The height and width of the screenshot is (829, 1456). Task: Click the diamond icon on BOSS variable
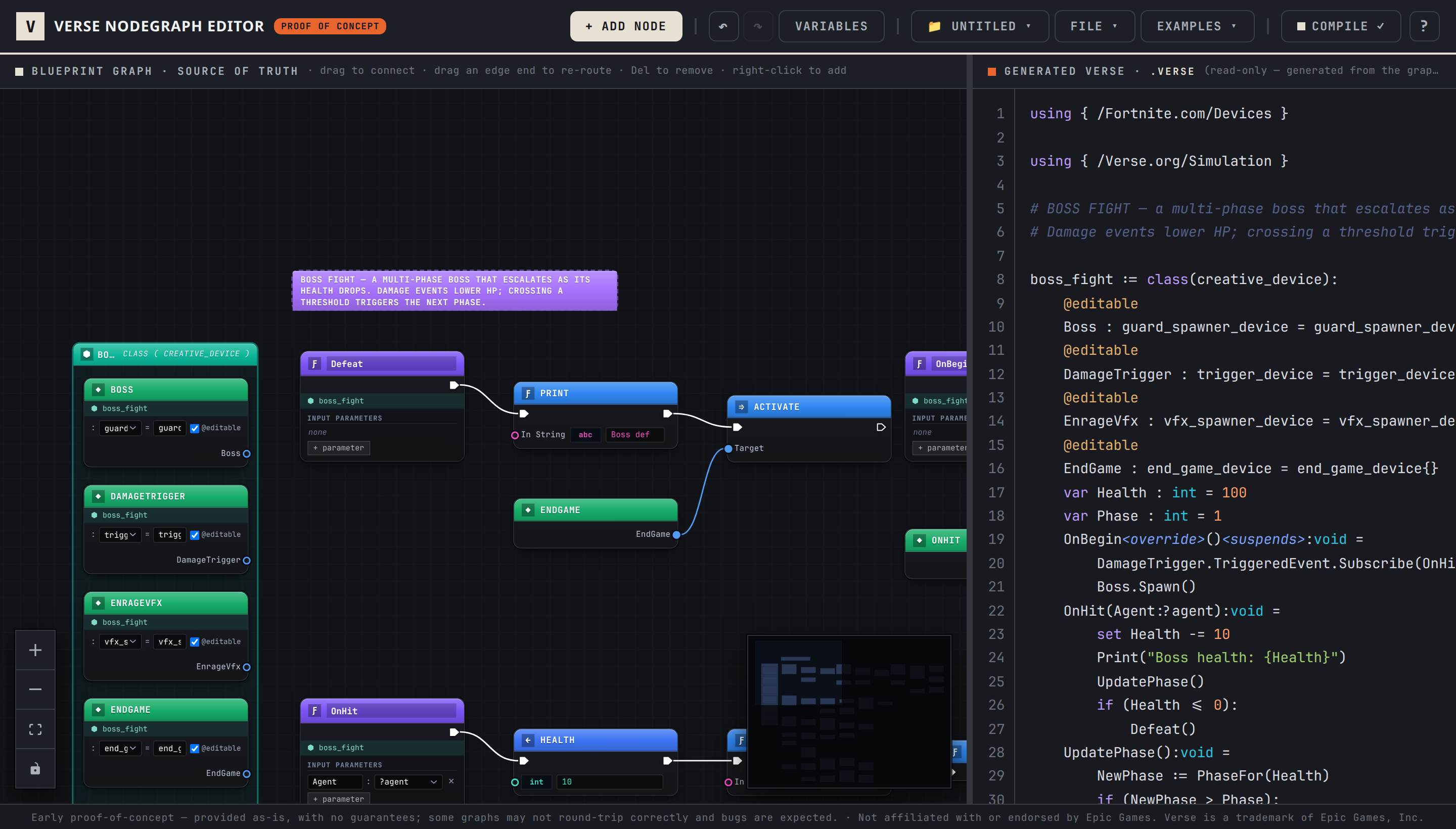(99, 389)
